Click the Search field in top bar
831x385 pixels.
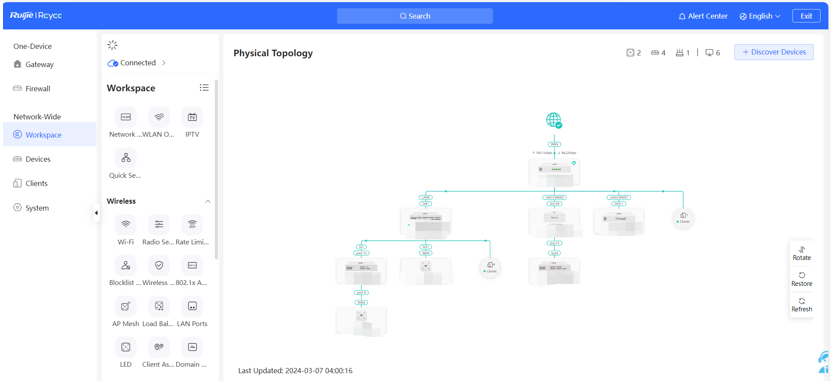click(415, 16)
